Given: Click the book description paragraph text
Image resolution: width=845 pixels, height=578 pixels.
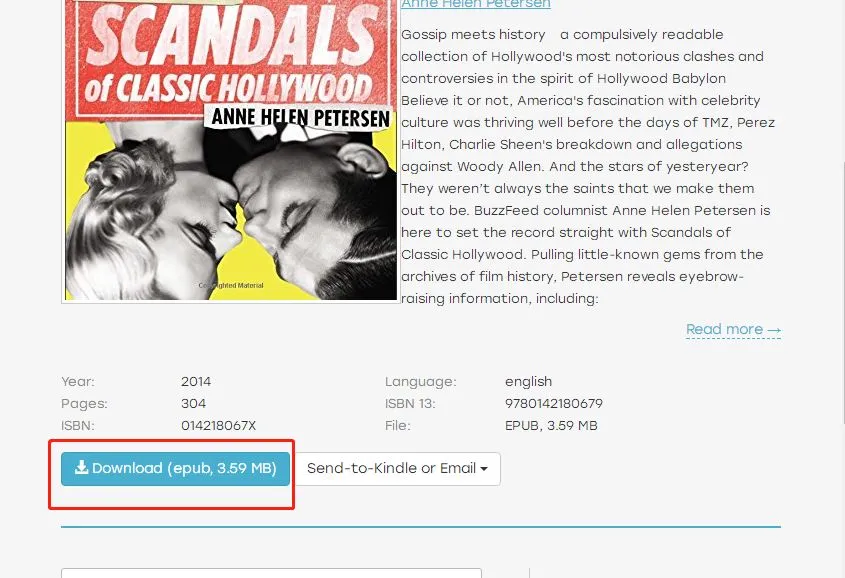Looking at the screenshot, I should tap(587, 166).
